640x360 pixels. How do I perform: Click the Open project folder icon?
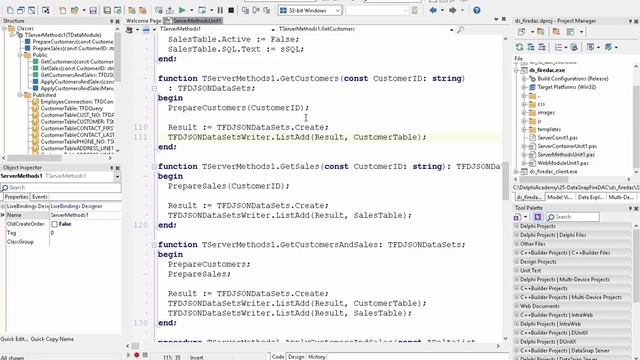click(x=74, y=10)
